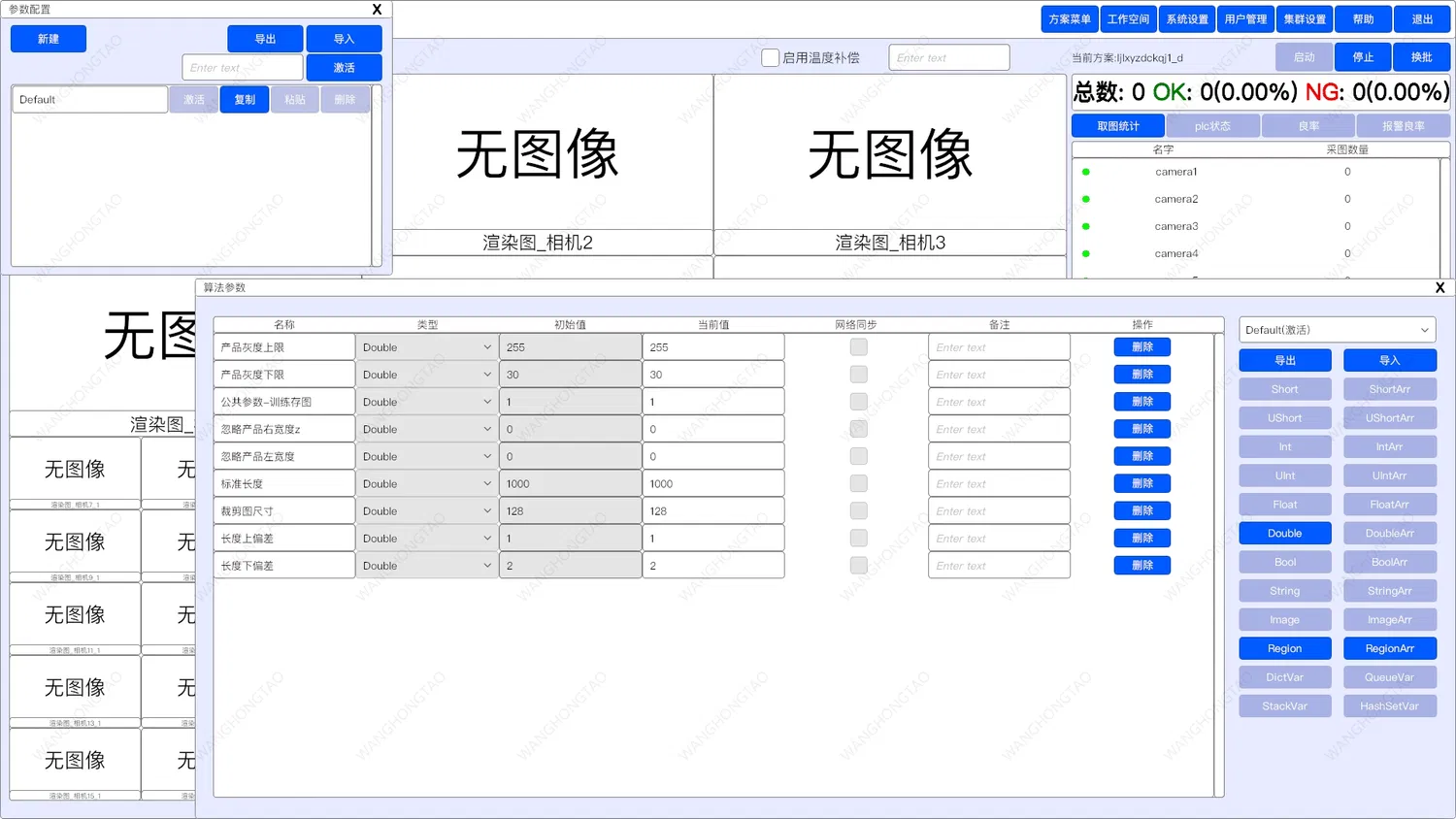Expand the type dropdown for 产品灰度下限

[x=427, y=375]
